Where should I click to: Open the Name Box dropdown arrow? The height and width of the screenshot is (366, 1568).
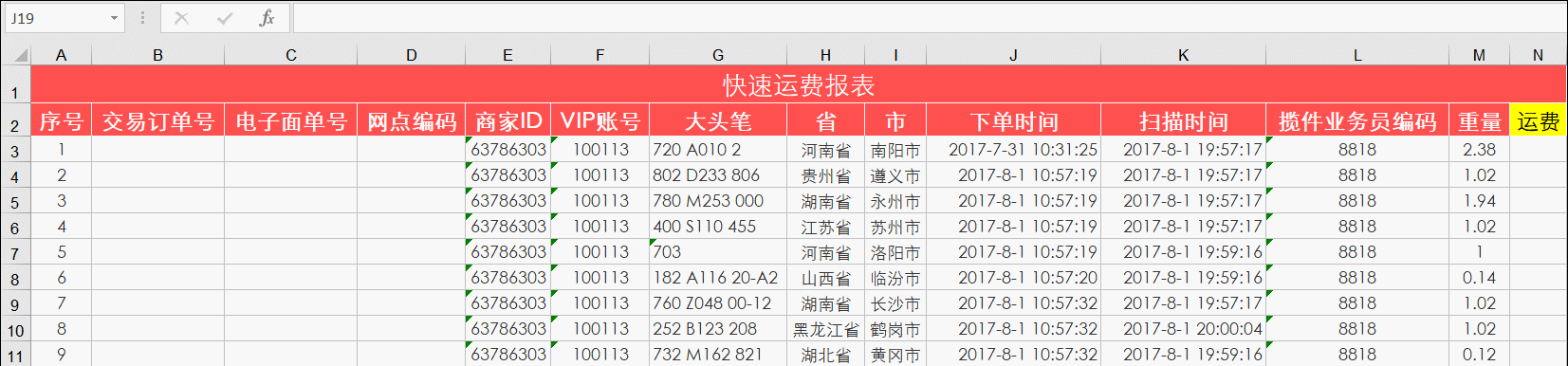click(114, 18)
